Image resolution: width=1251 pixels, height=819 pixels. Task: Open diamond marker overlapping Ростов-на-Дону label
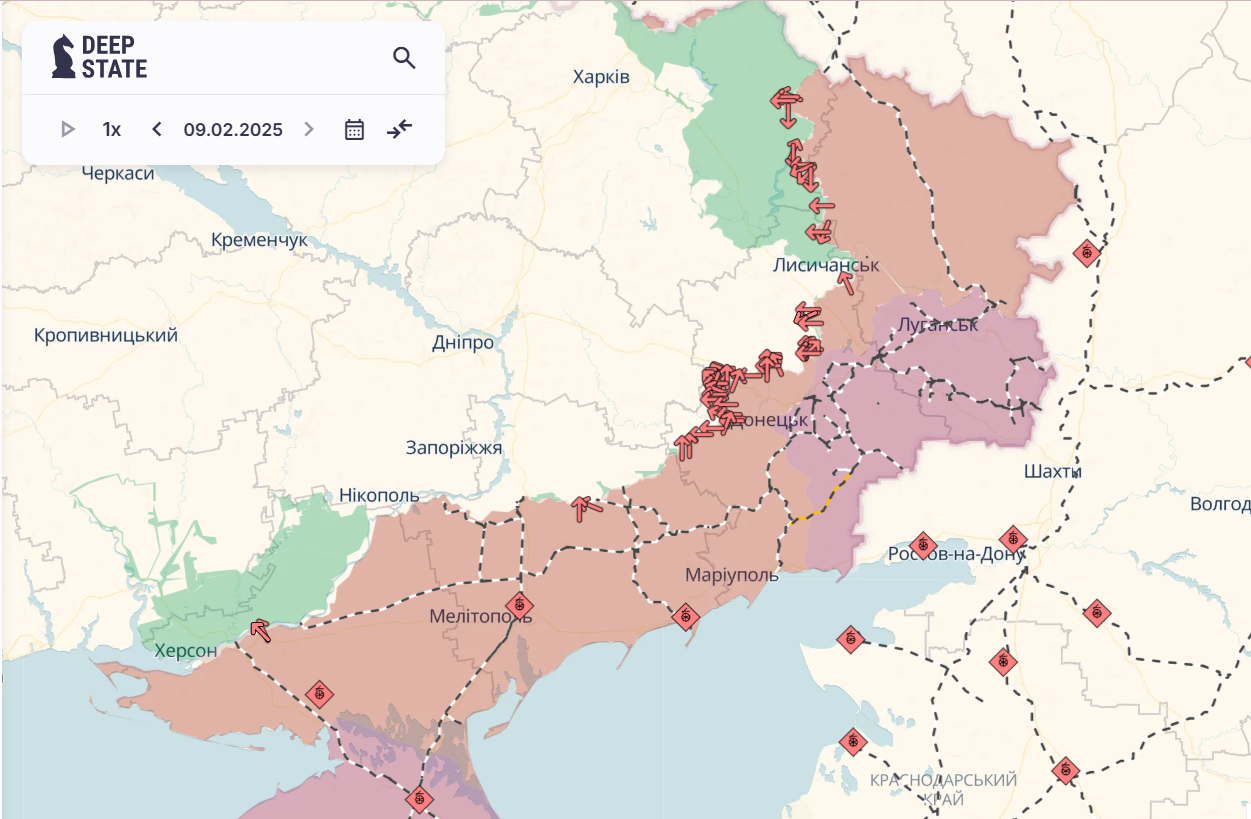tap(1013, 540)
